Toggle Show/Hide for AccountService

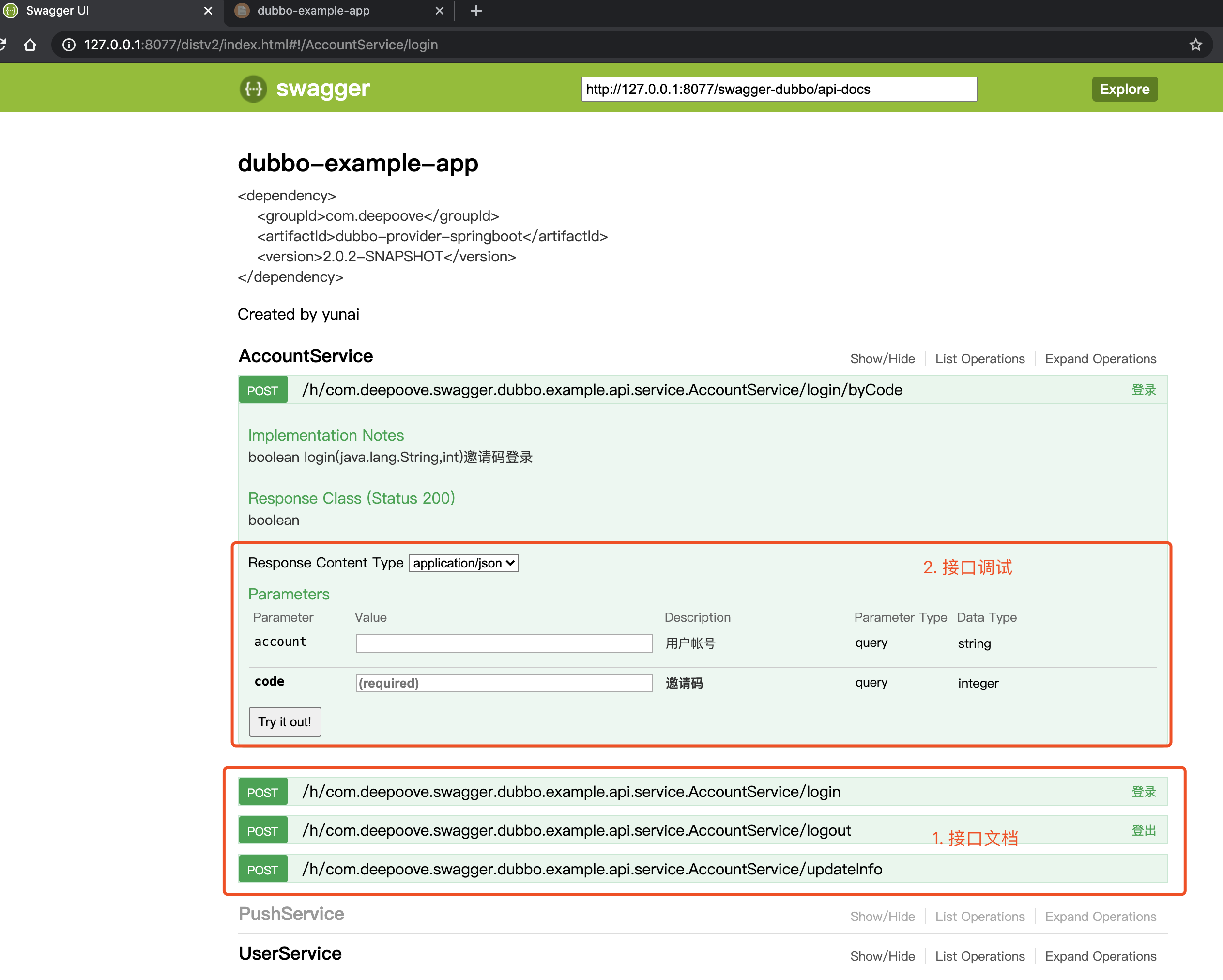point(882,359)
